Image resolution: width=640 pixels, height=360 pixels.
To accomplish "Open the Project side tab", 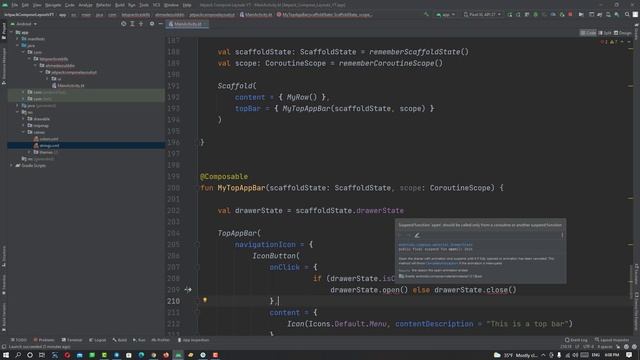I will coord(4,31).
